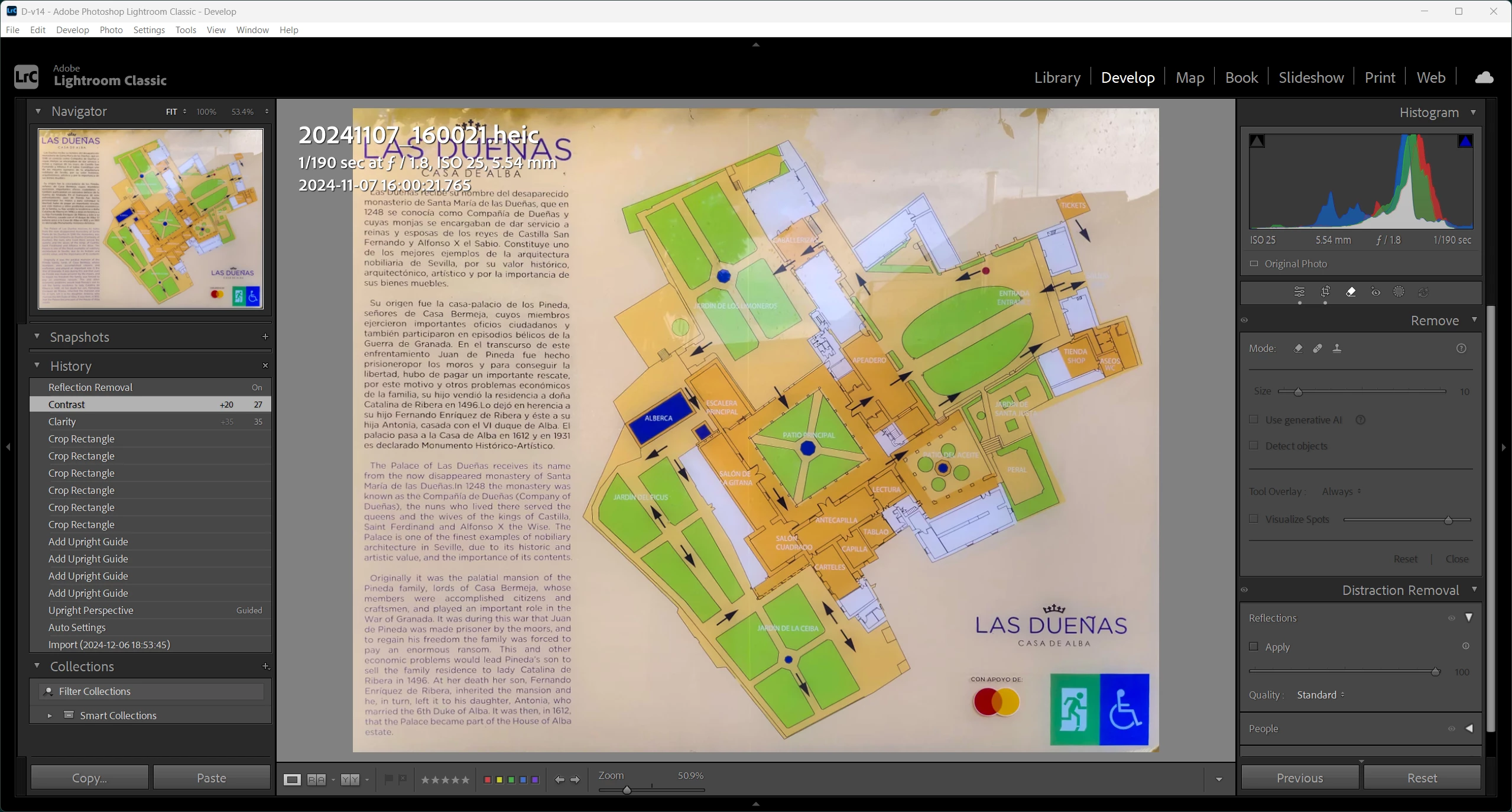
Task: Click Reset link in Remove panel
Action: [x=1405, y=559]
